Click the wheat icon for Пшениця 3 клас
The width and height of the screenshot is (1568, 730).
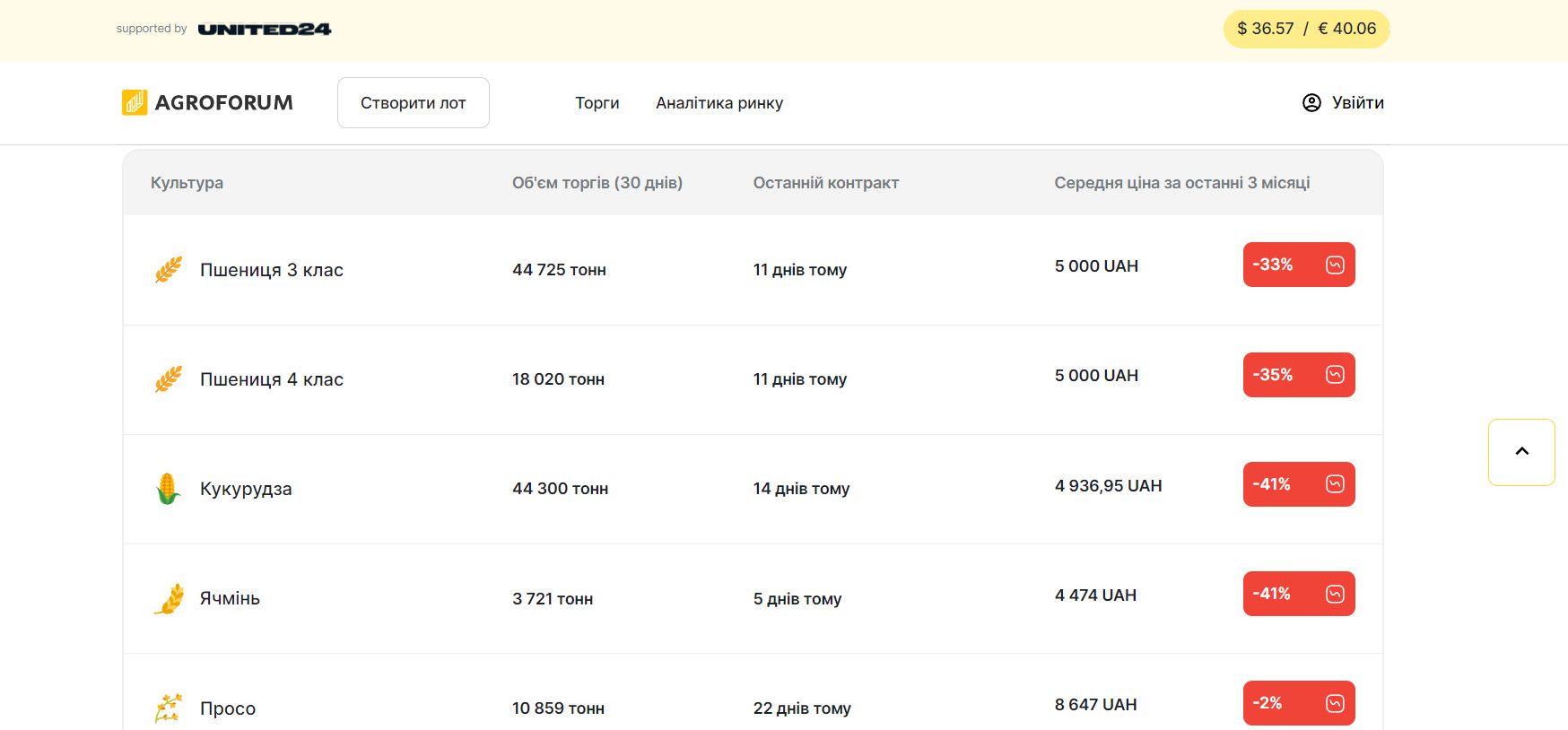[x=168, y=270]
